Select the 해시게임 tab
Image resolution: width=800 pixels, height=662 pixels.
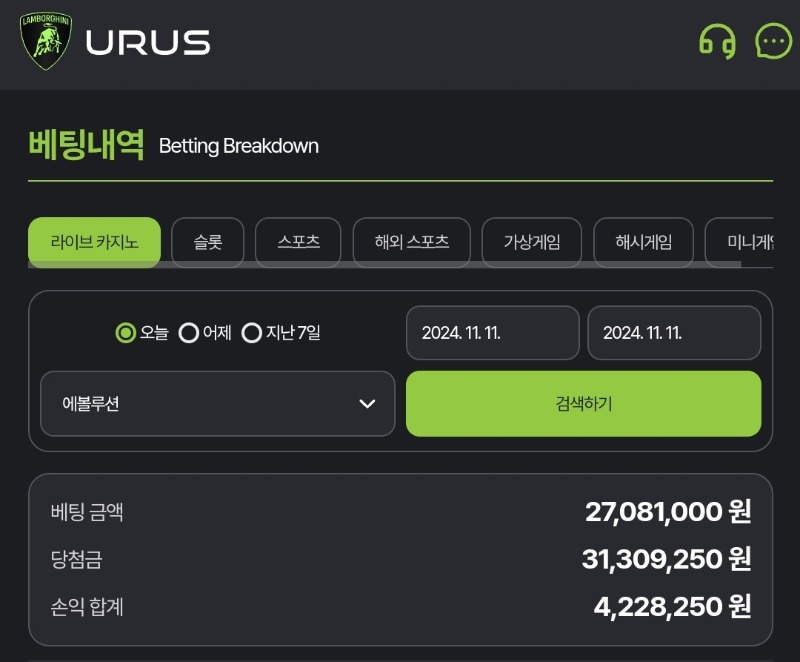pos(643,242)
